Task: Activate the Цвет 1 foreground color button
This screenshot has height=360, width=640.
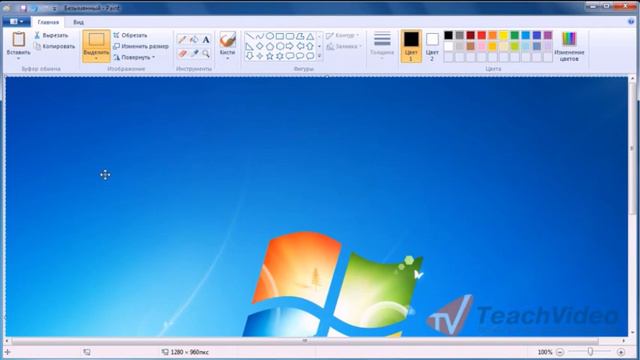Action: pyautogui.click(x=411, y=46)
